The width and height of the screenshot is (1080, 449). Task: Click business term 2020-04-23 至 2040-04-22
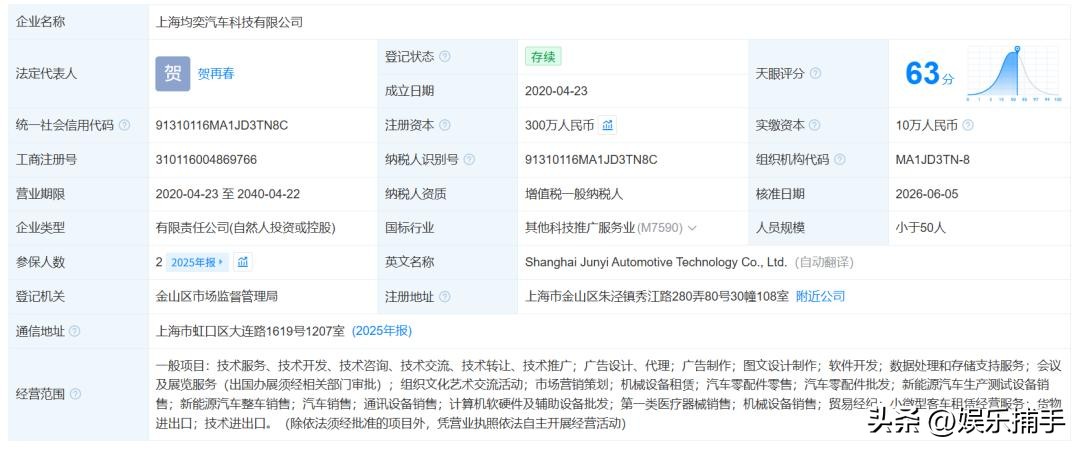(x=228, y=194)
